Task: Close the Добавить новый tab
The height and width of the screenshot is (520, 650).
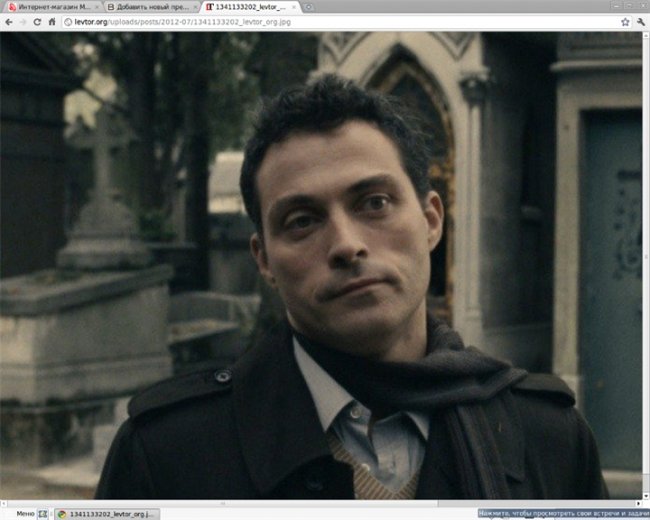Action: [194, 7]
